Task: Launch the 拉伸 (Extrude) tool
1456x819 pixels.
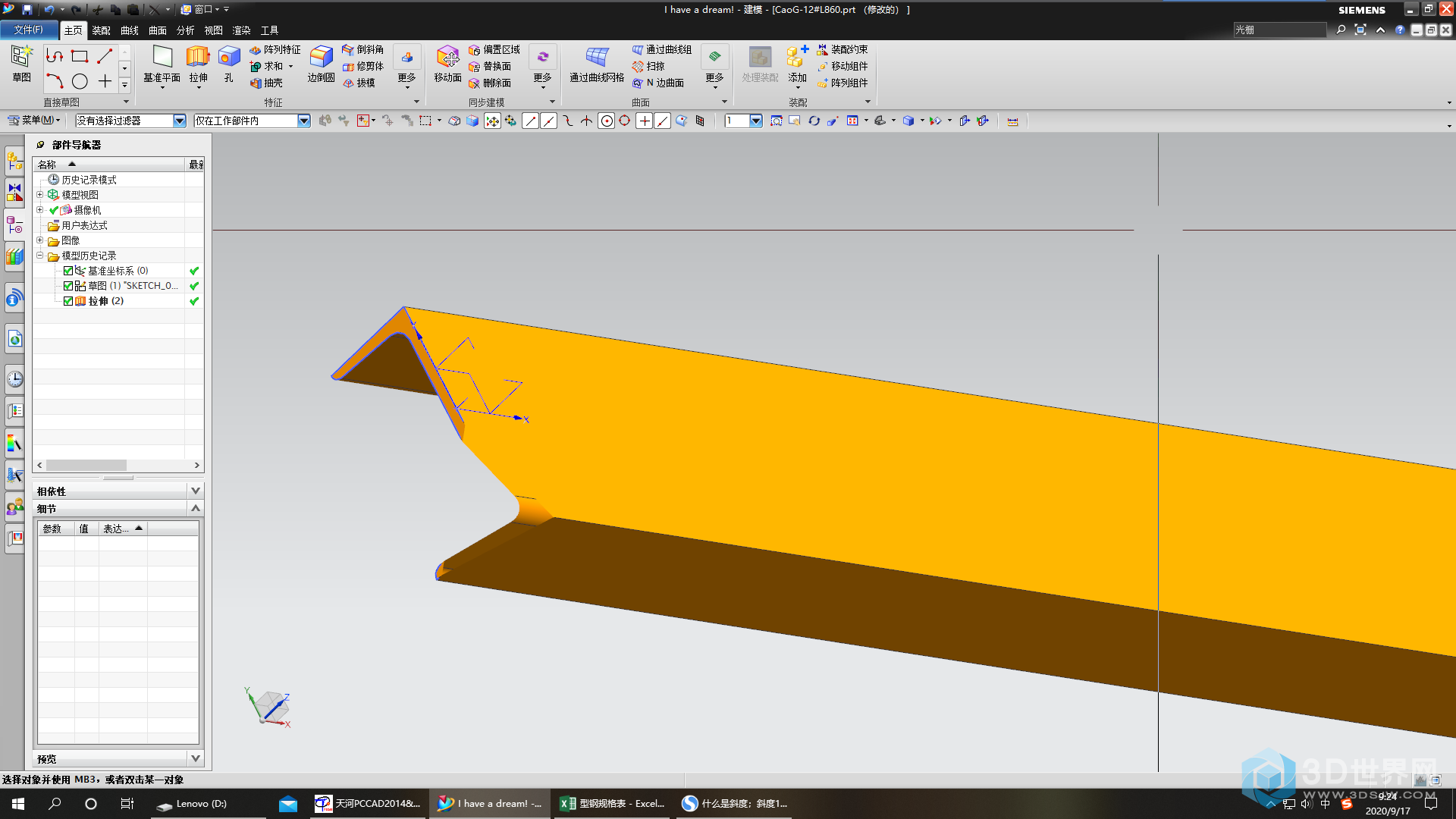Action: (198, 64)
